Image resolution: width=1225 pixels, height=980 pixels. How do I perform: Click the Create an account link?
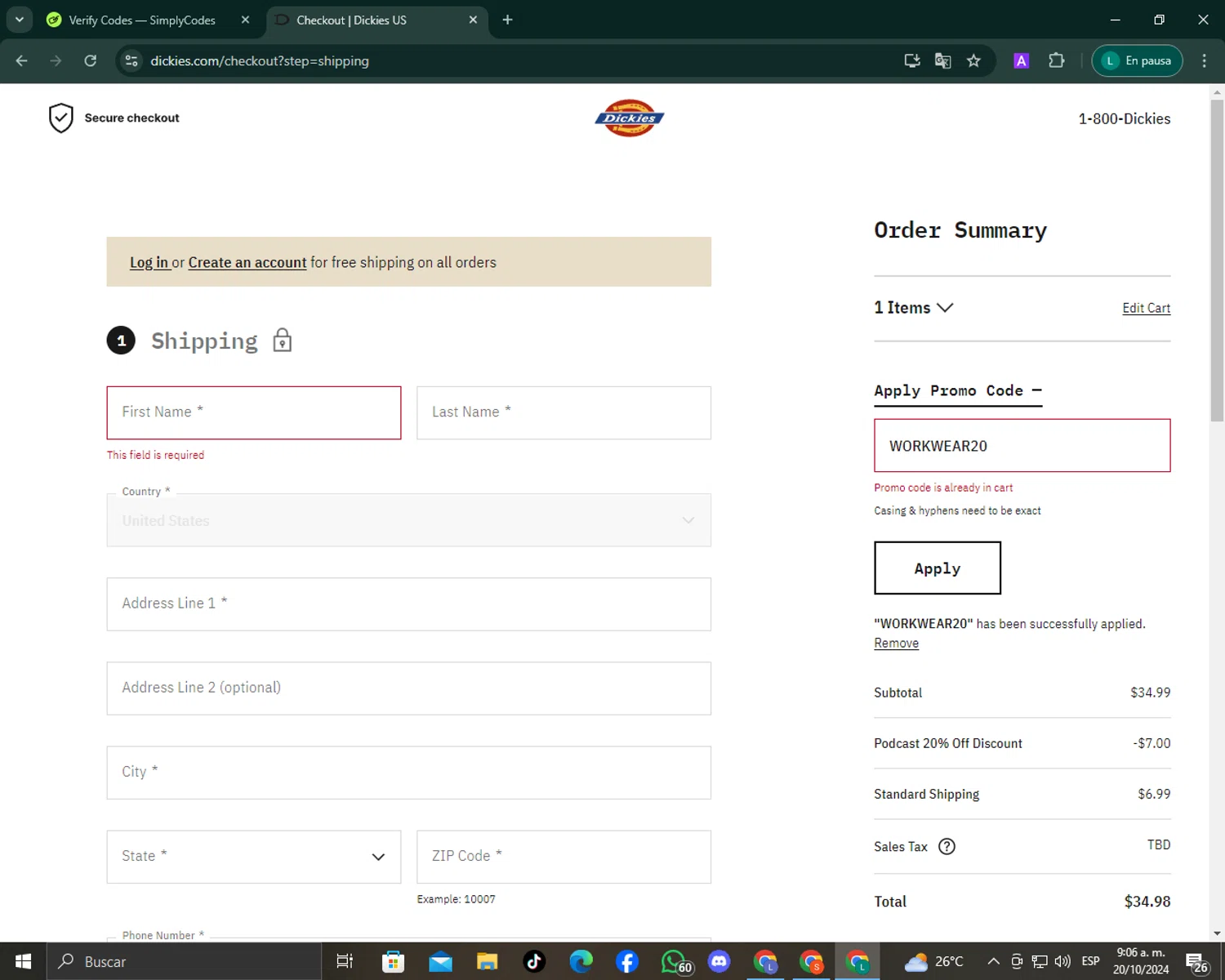click(247, 262)
